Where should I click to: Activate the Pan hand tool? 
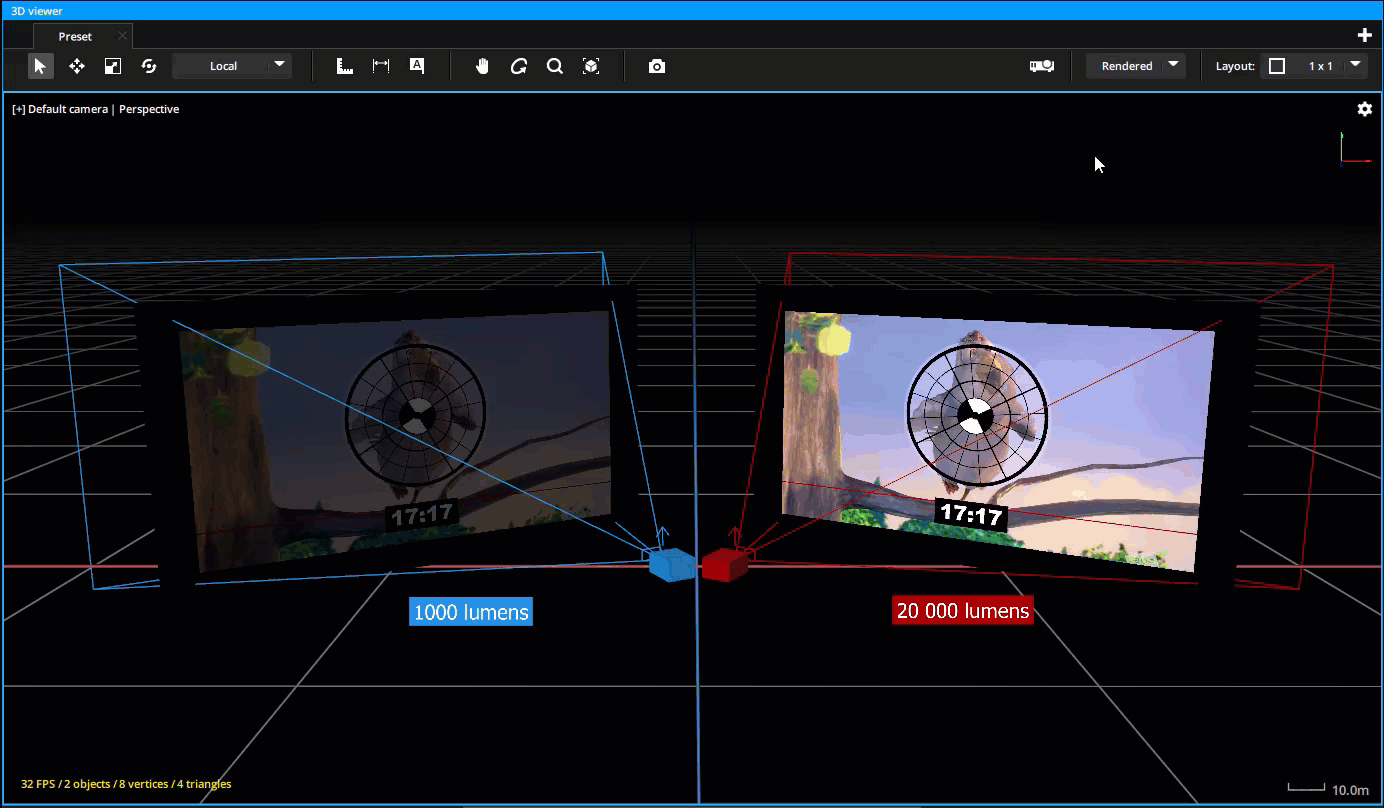point(481,66)
